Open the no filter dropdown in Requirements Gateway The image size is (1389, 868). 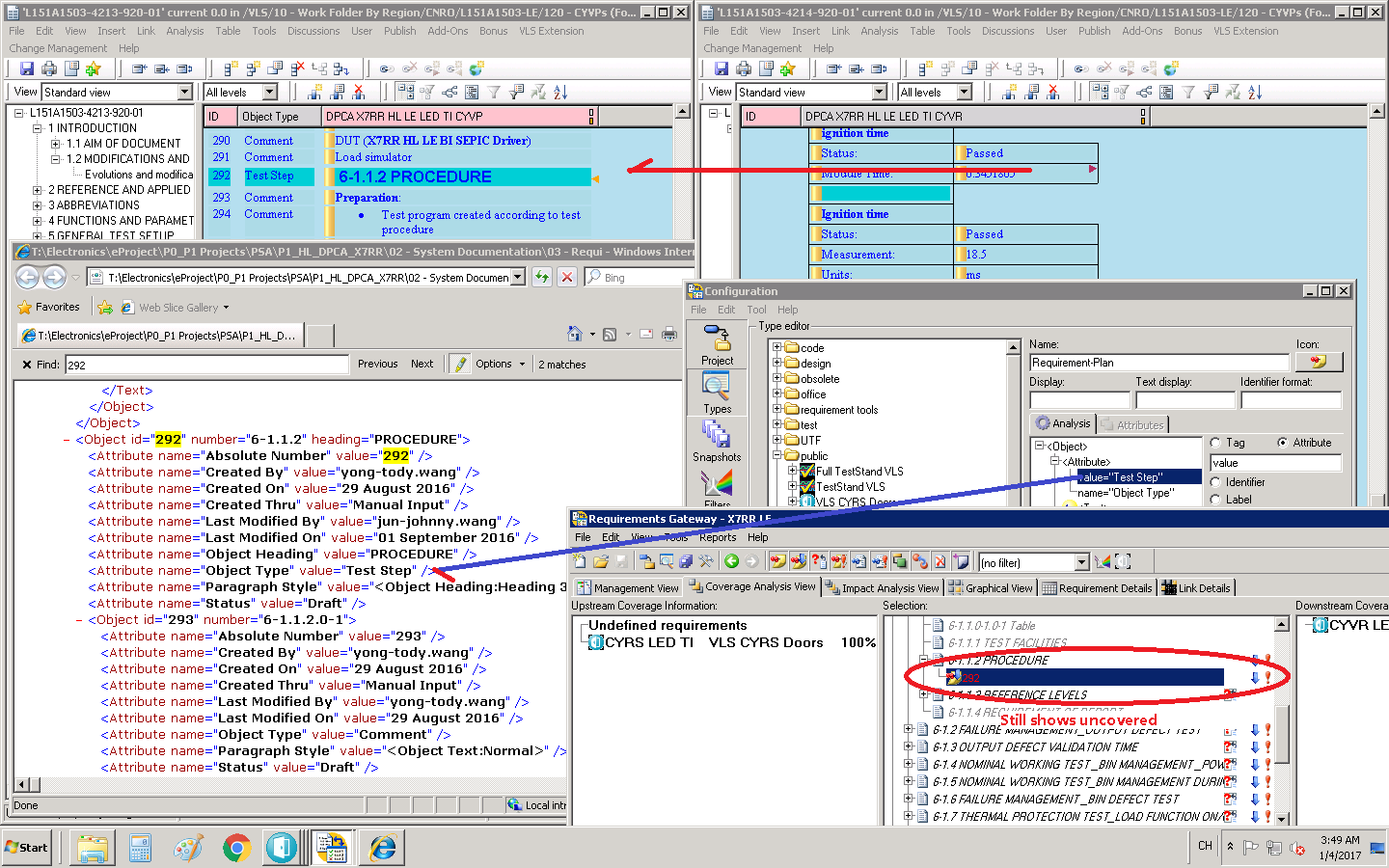click(1081, 562)
